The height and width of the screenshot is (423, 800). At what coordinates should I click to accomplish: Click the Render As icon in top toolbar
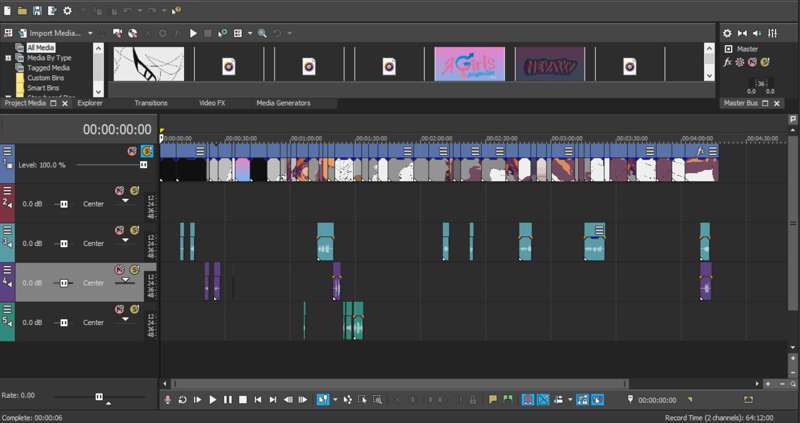click(52, 11)
